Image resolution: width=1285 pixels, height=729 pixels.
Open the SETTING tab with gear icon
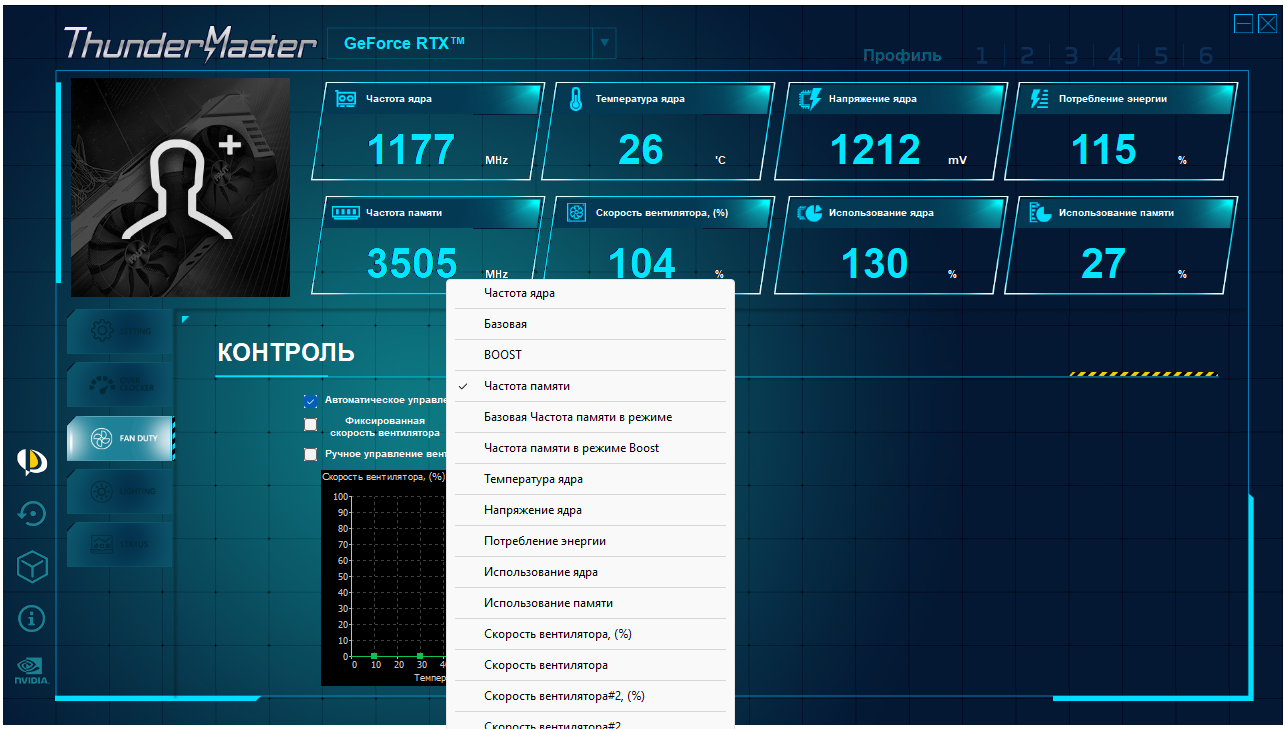120,331
